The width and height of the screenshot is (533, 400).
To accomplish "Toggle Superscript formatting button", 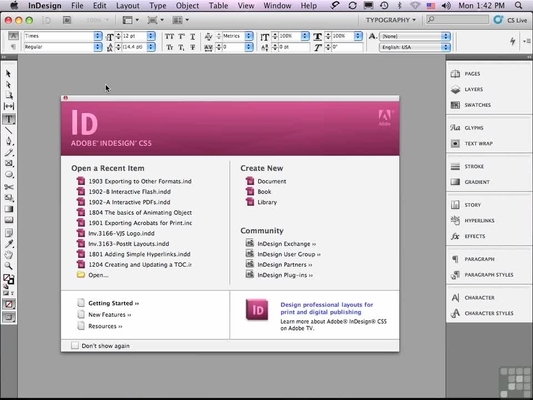I will 182,36.
